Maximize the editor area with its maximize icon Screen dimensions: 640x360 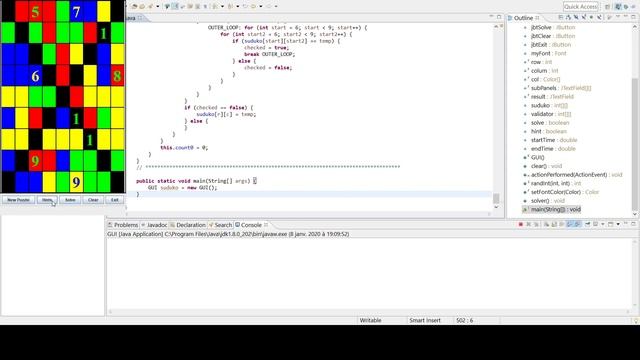click(x=499, y=17)
